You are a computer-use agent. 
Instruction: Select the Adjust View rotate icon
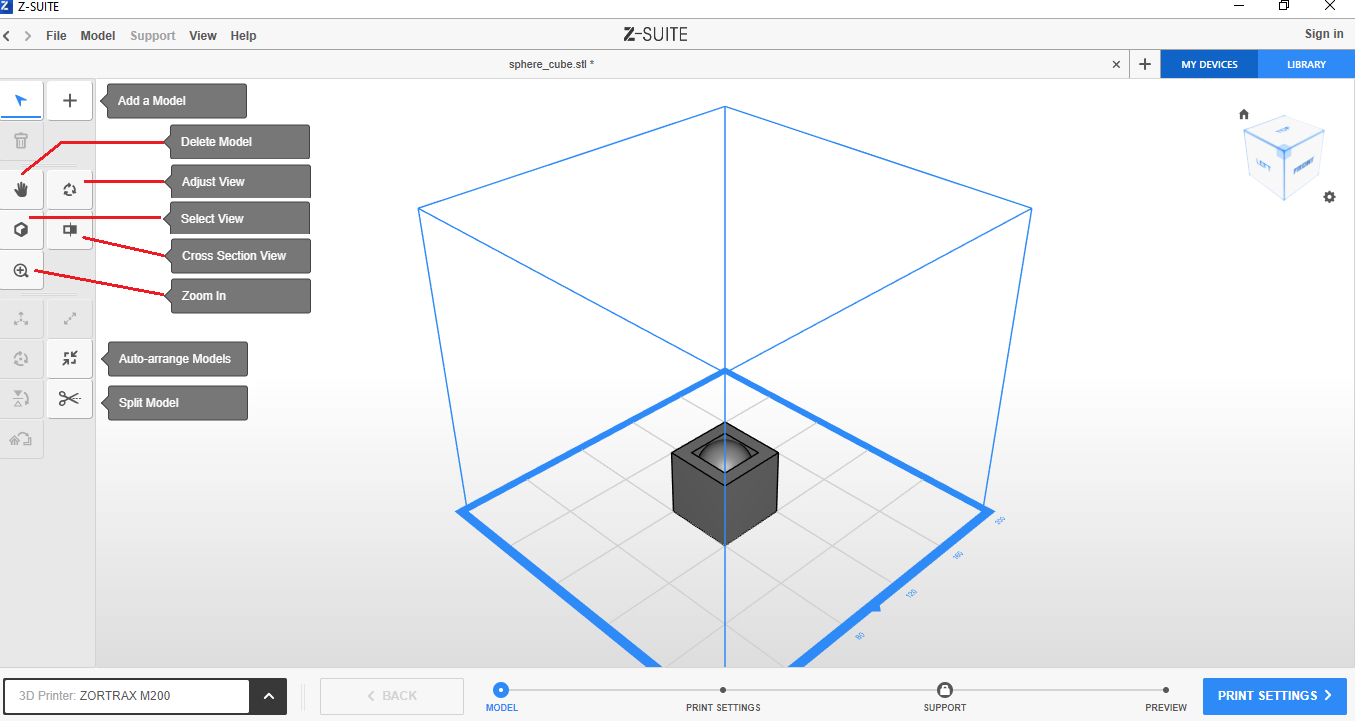coord(70,189)
